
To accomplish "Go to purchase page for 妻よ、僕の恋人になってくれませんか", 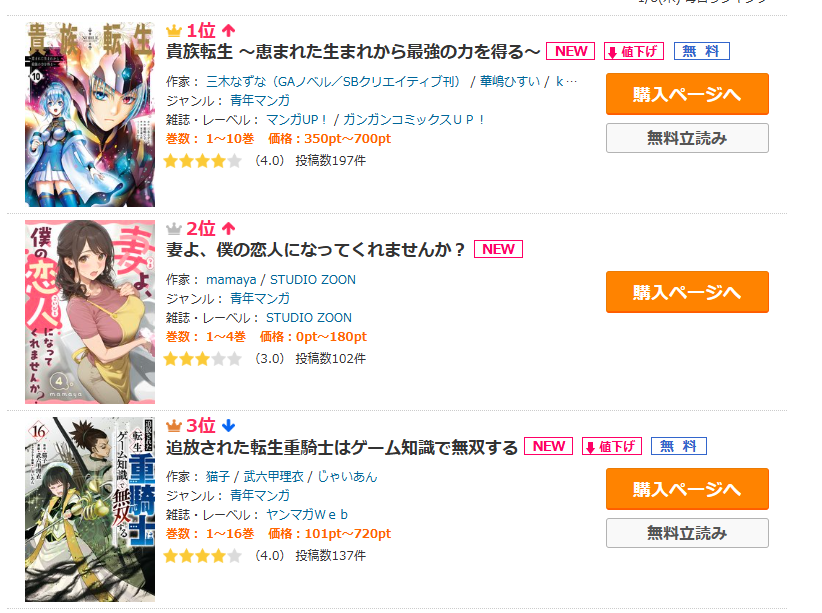I will click(x=687, y=292).
